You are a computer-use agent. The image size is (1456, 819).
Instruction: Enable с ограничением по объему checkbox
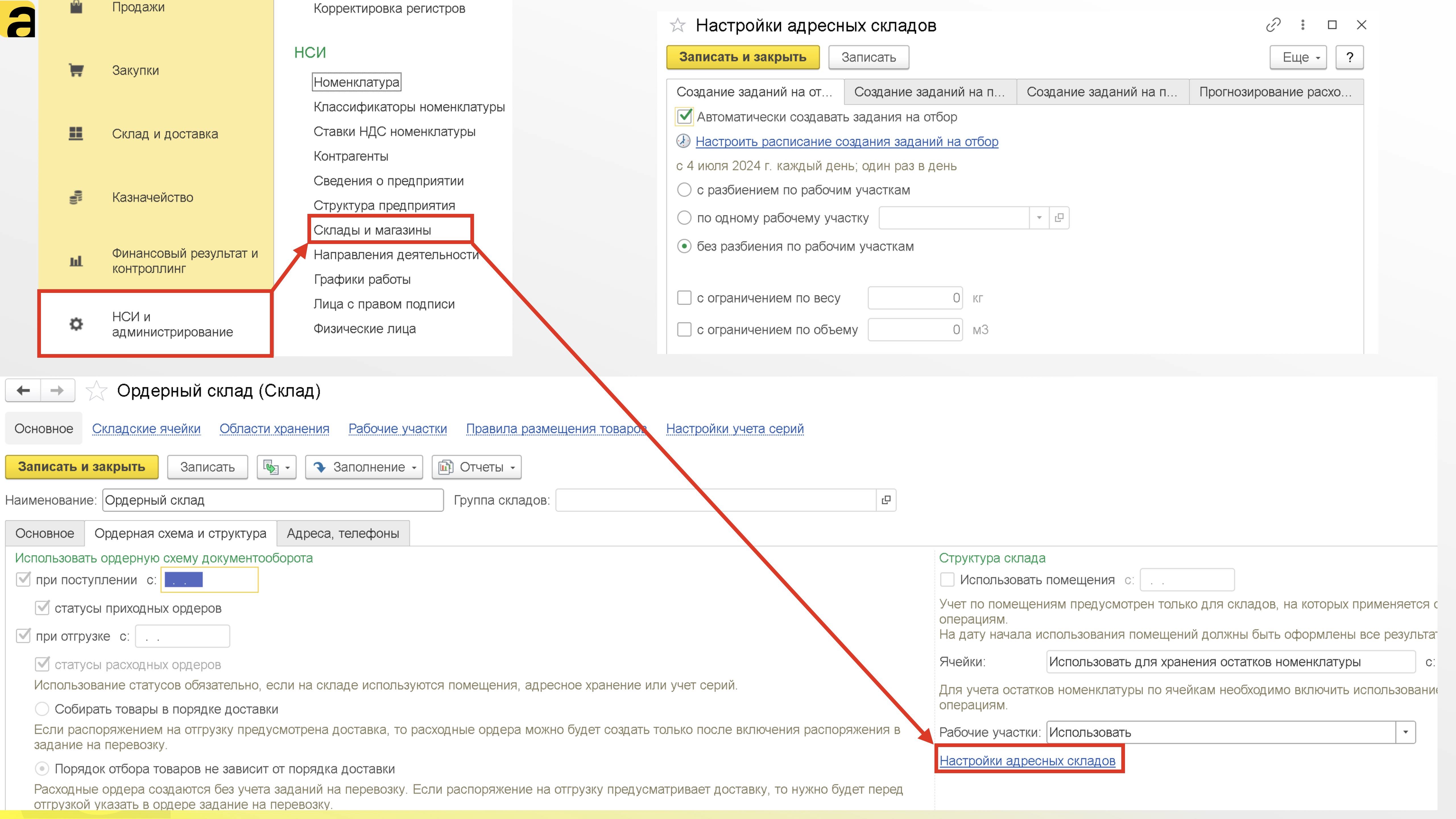[684, 330]
